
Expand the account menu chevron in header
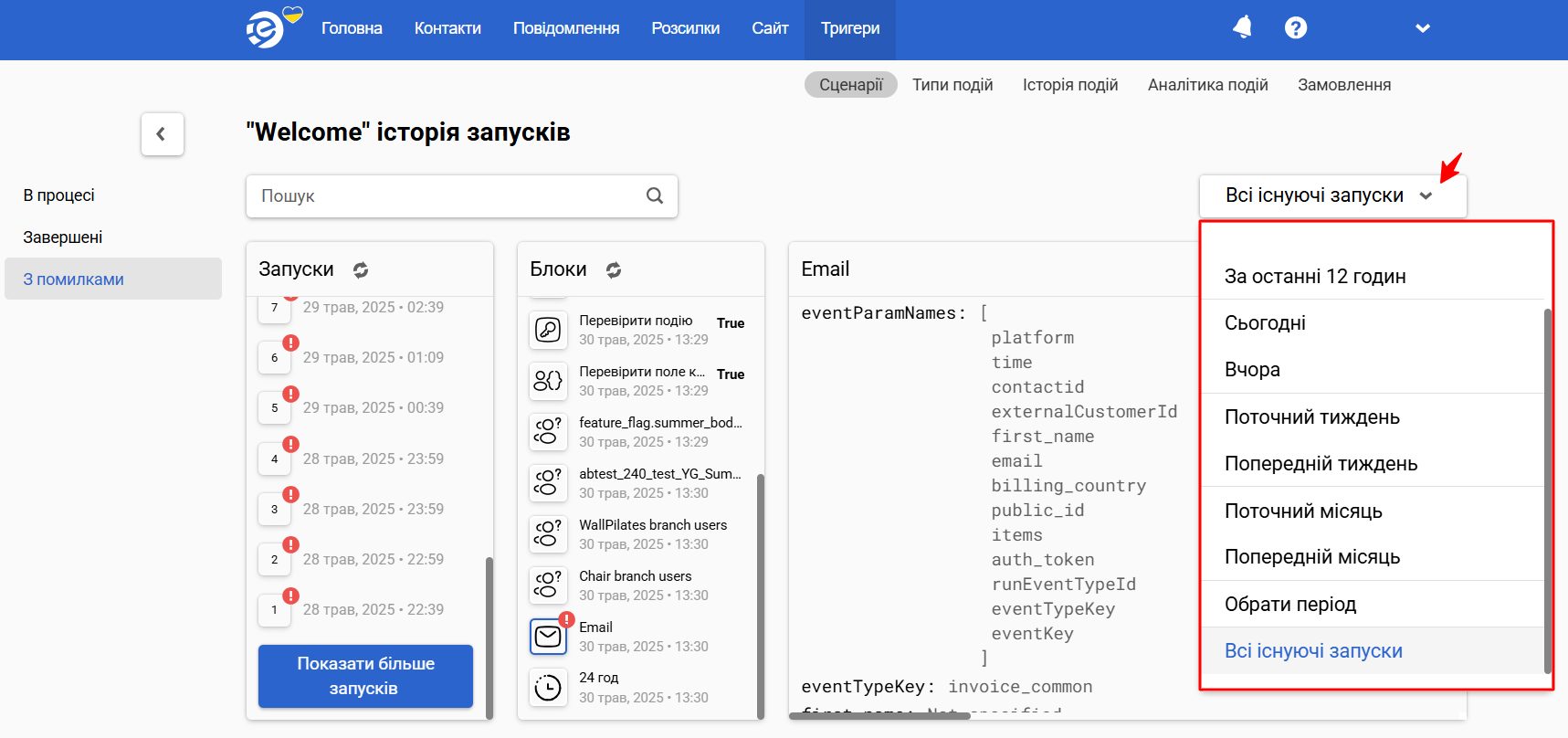click(1422, 28)
